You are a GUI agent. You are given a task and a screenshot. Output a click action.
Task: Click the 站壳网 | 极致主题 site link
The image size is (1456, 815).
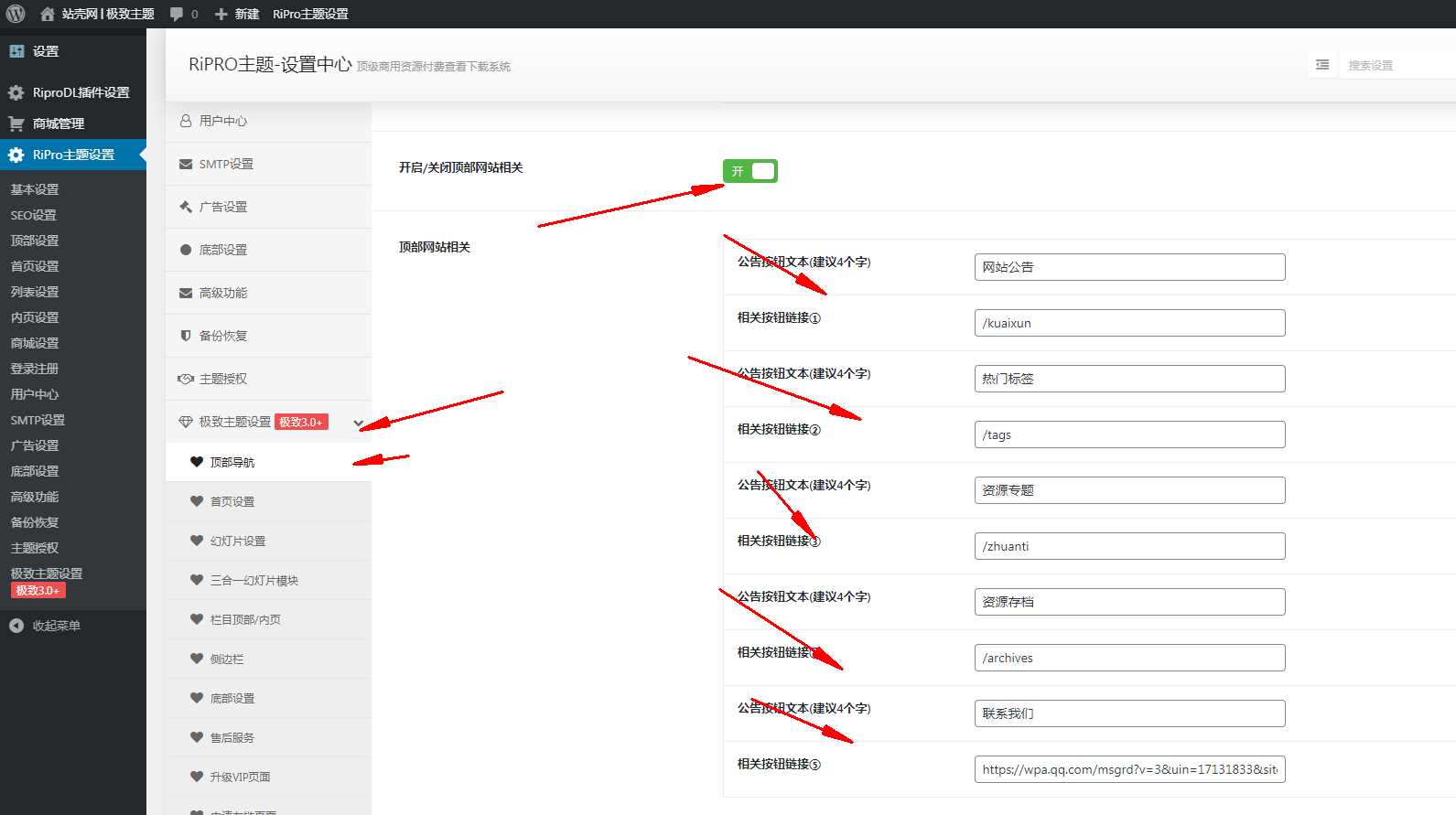tap(108, 14)
